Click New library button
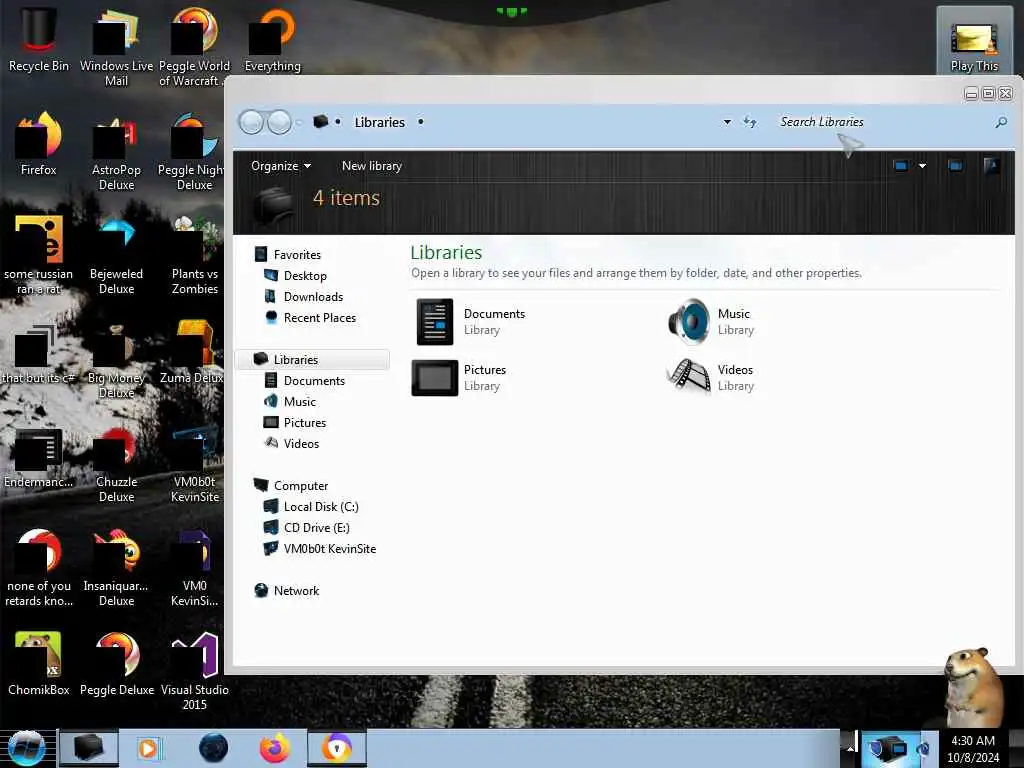This screenshot has width=1024, height=768. tap(372, 166)
